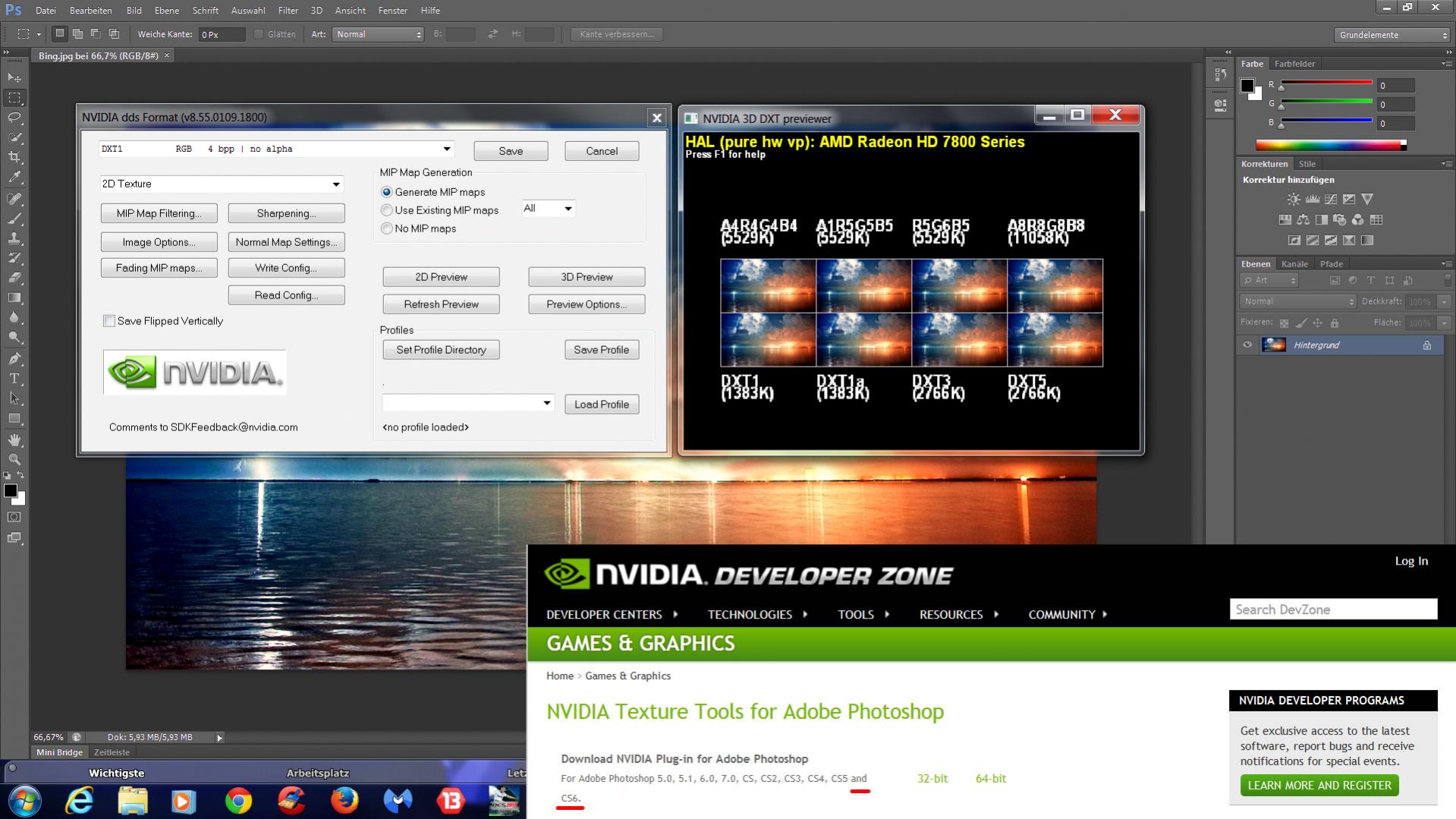This screenshot has width=1456, height=819.
Task: Pick the Horizontal Type tool
Action: 14,378
